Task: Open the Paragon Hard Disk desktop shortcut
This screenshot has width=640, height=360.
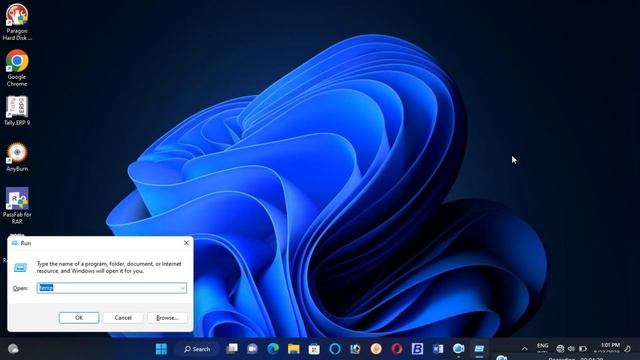Action: pyautogui.click(x=17, y=21)
